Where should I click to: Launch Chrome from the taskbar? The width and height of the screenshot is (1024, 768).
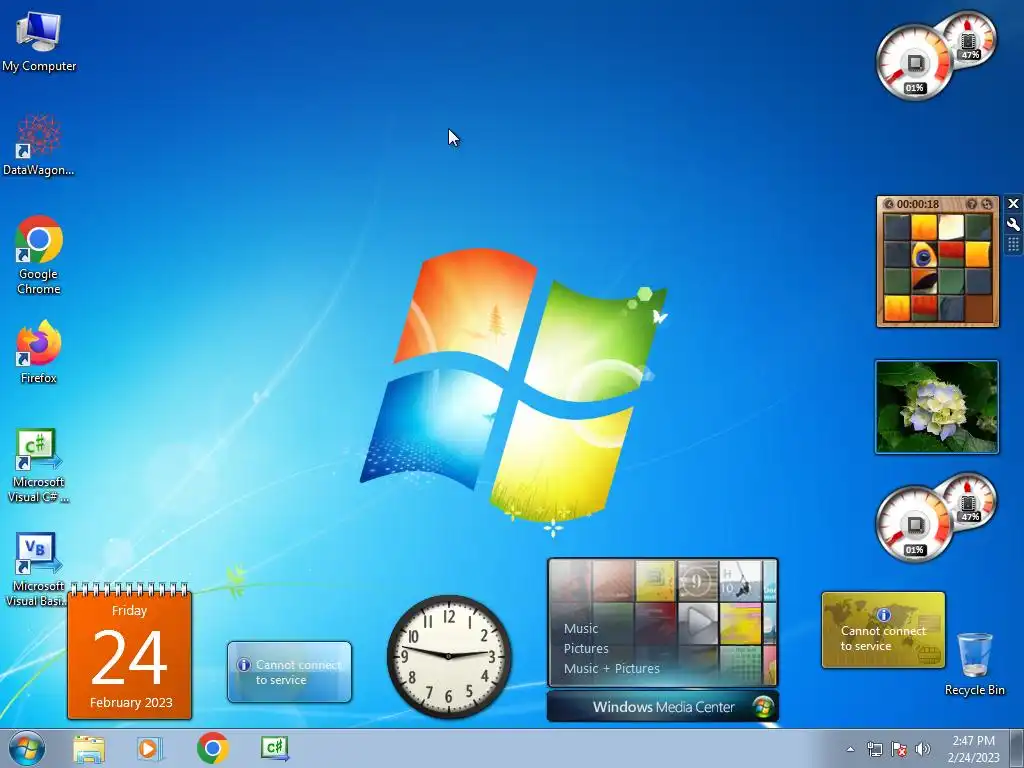212,748
